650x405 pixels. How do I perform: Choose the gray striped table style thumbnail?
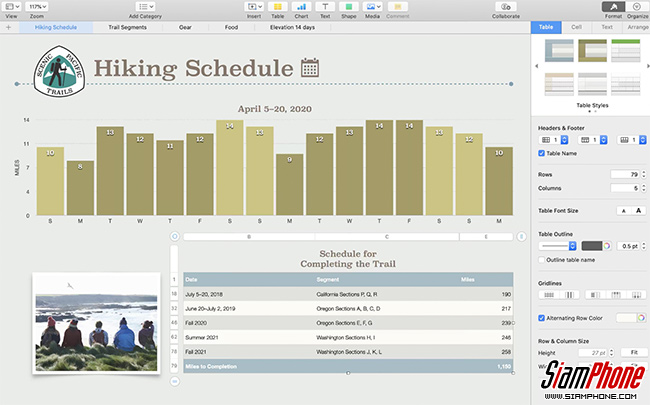click(x=592, y=84)
